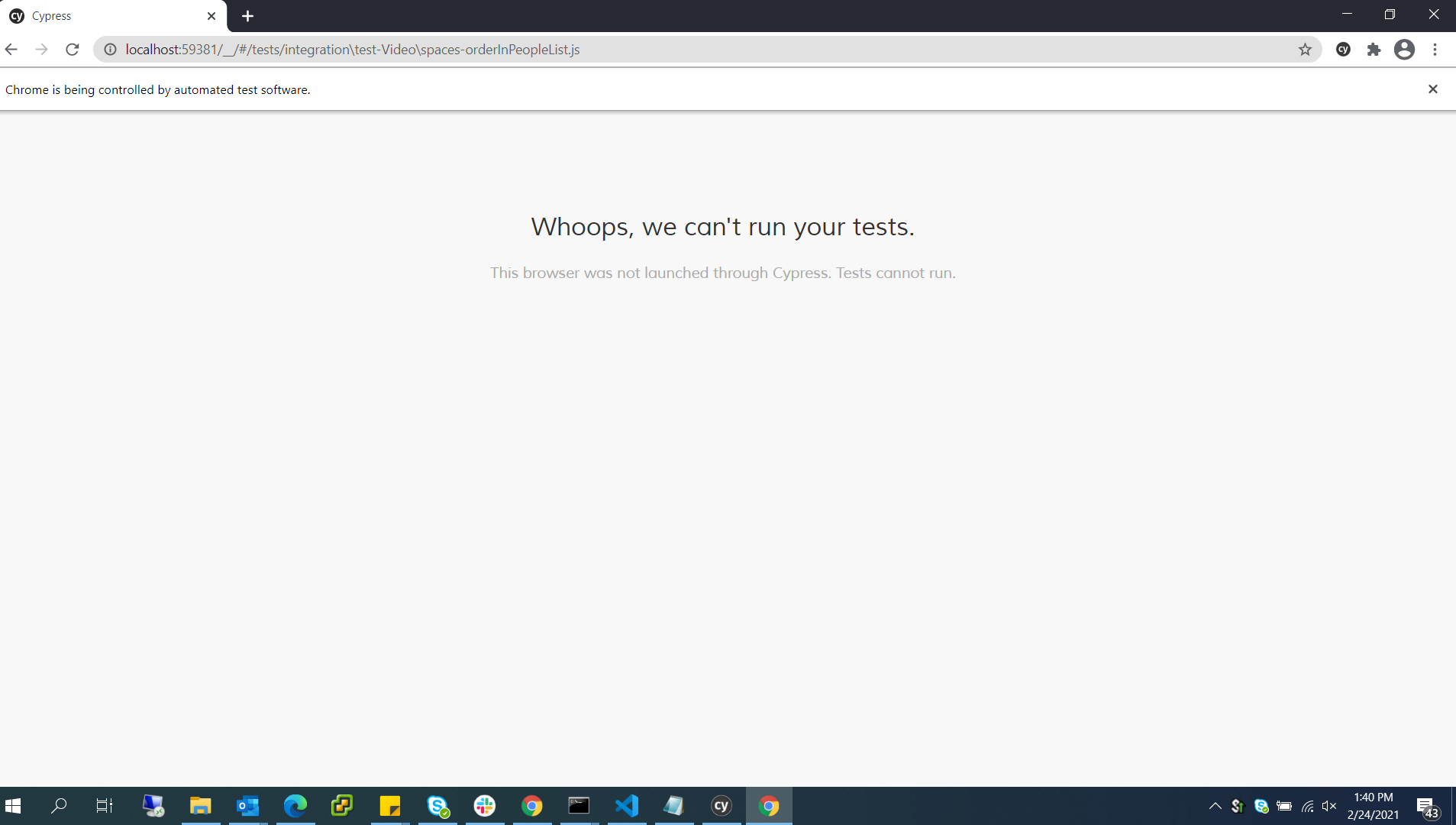Click the muted volume tray icon
Image resolution: width=1456 pixels, height=825 pixels.
coord(1329,806)
